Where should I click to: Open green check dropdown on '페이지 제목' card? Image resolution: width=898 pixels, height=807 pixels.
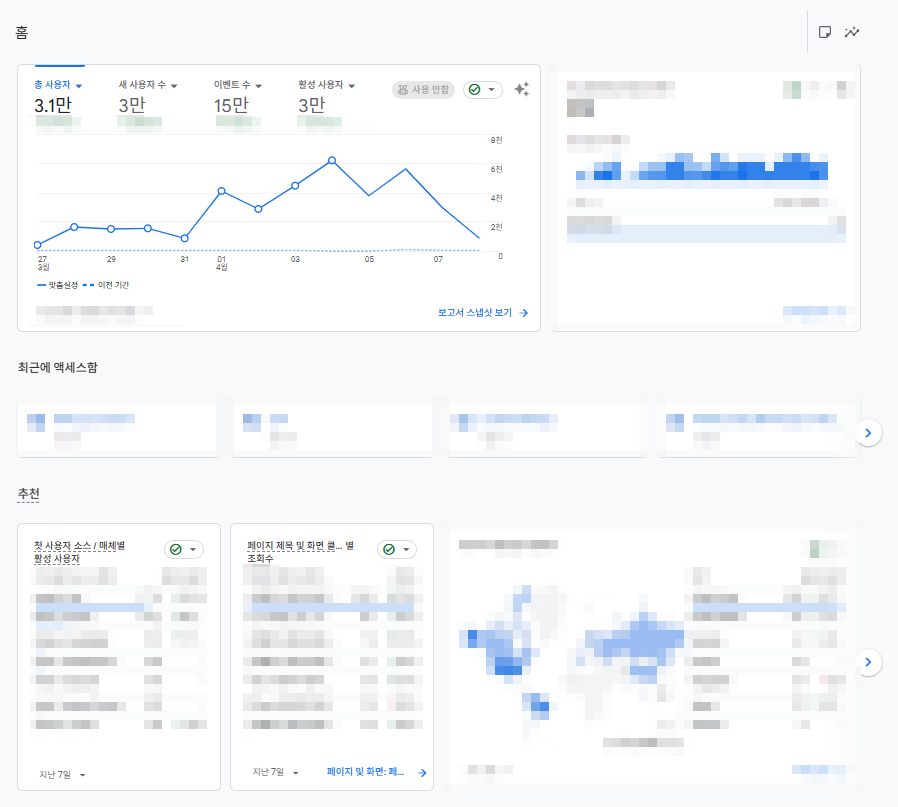[397, 550]
